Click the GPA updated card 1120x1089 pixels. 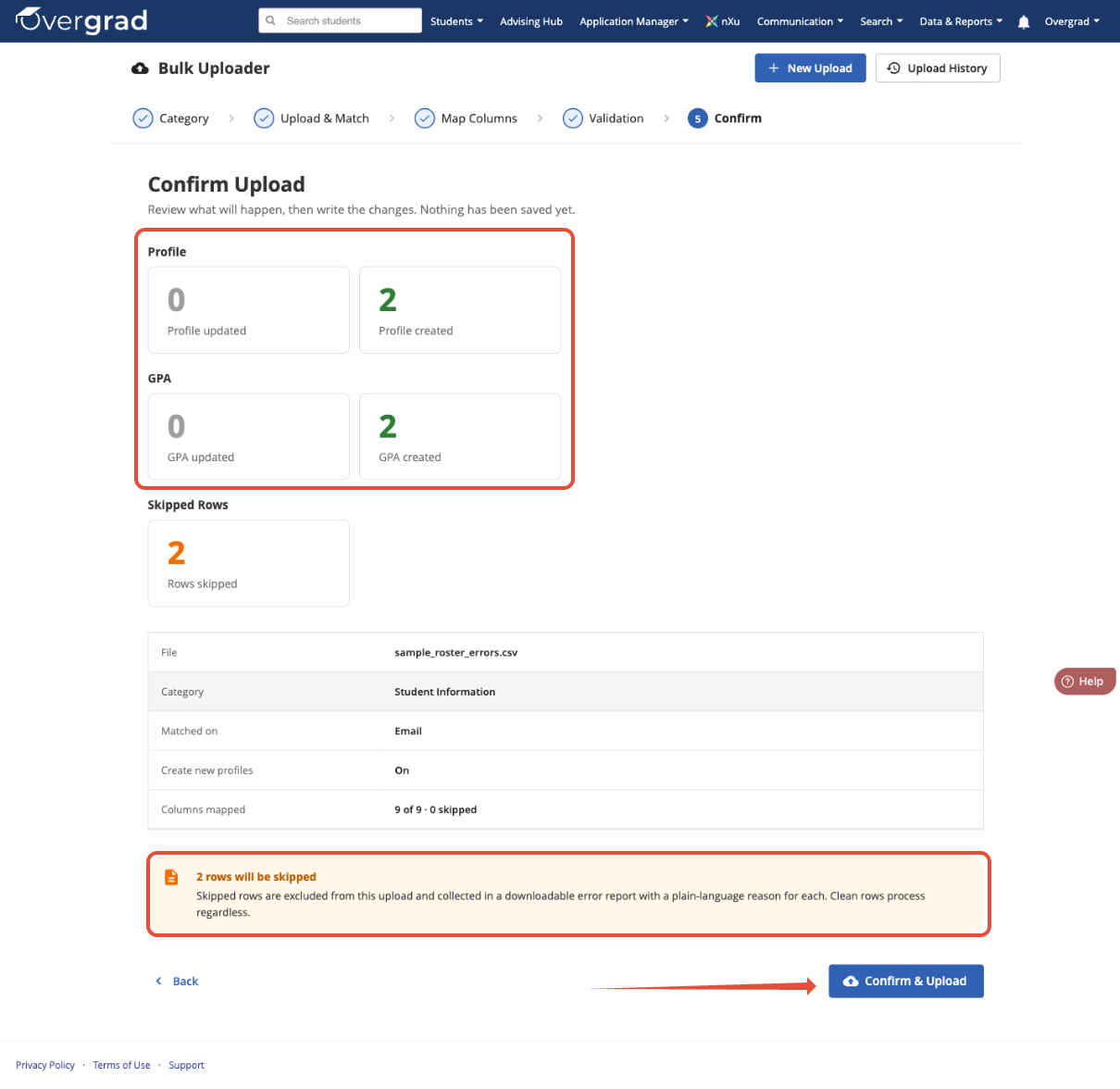(x=249, y=437)
